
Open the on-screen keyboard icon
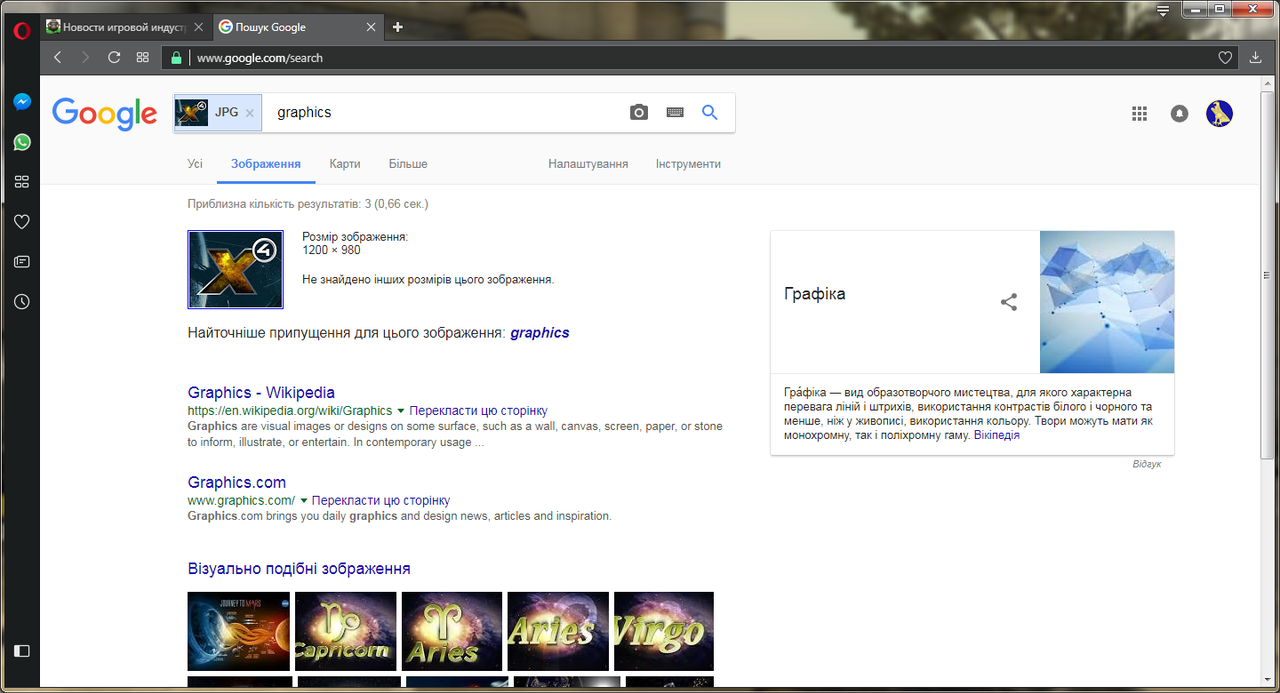coord(675,113)
